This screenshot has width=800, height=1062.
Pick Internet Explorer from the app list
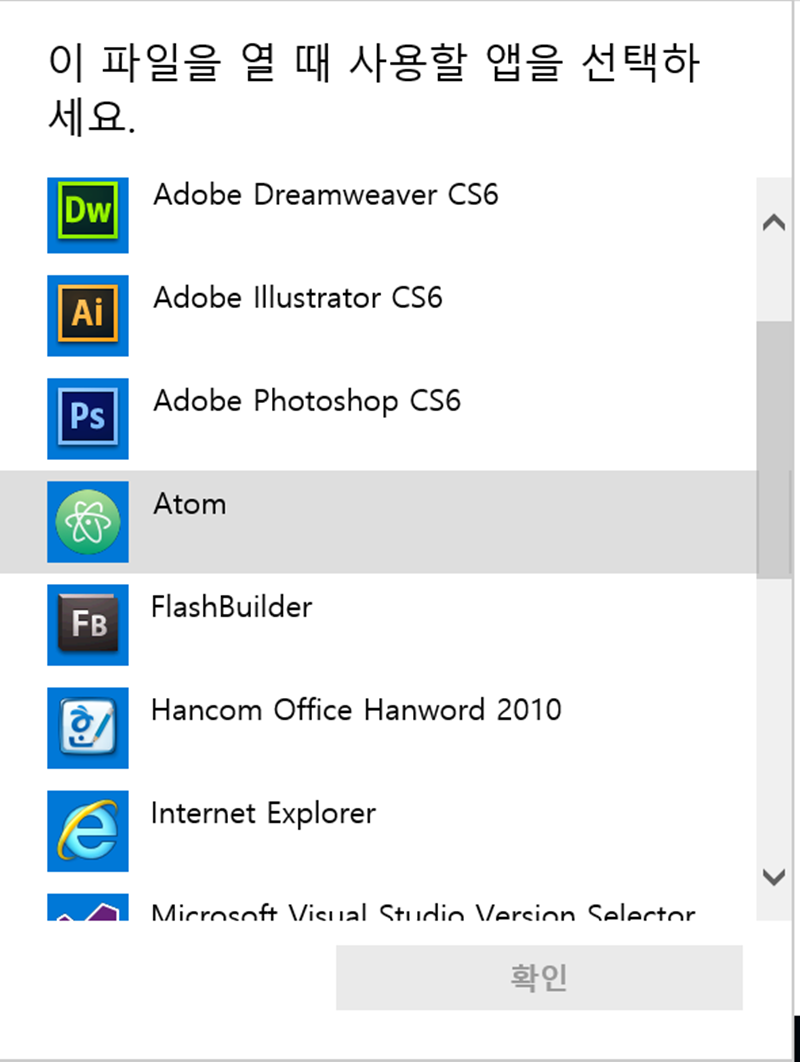[x=263, y=813]
